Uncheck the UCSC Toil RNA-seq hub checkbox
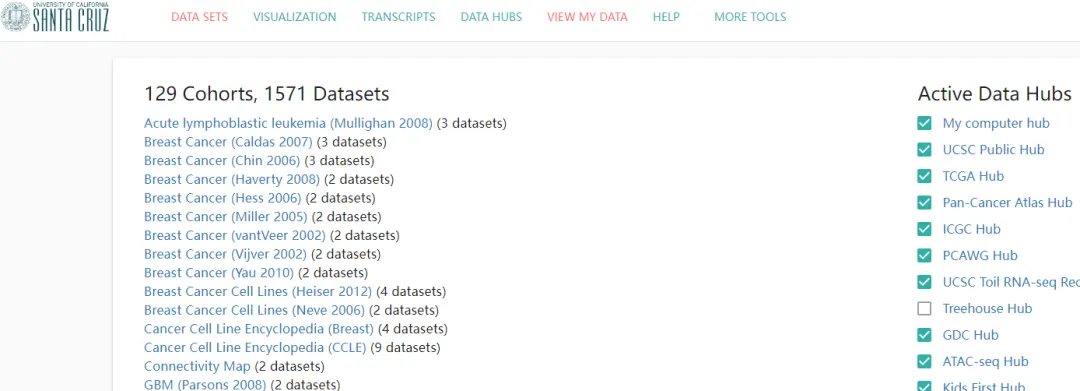The height and width of the screenshot is (391, 1080). point(924,282)
